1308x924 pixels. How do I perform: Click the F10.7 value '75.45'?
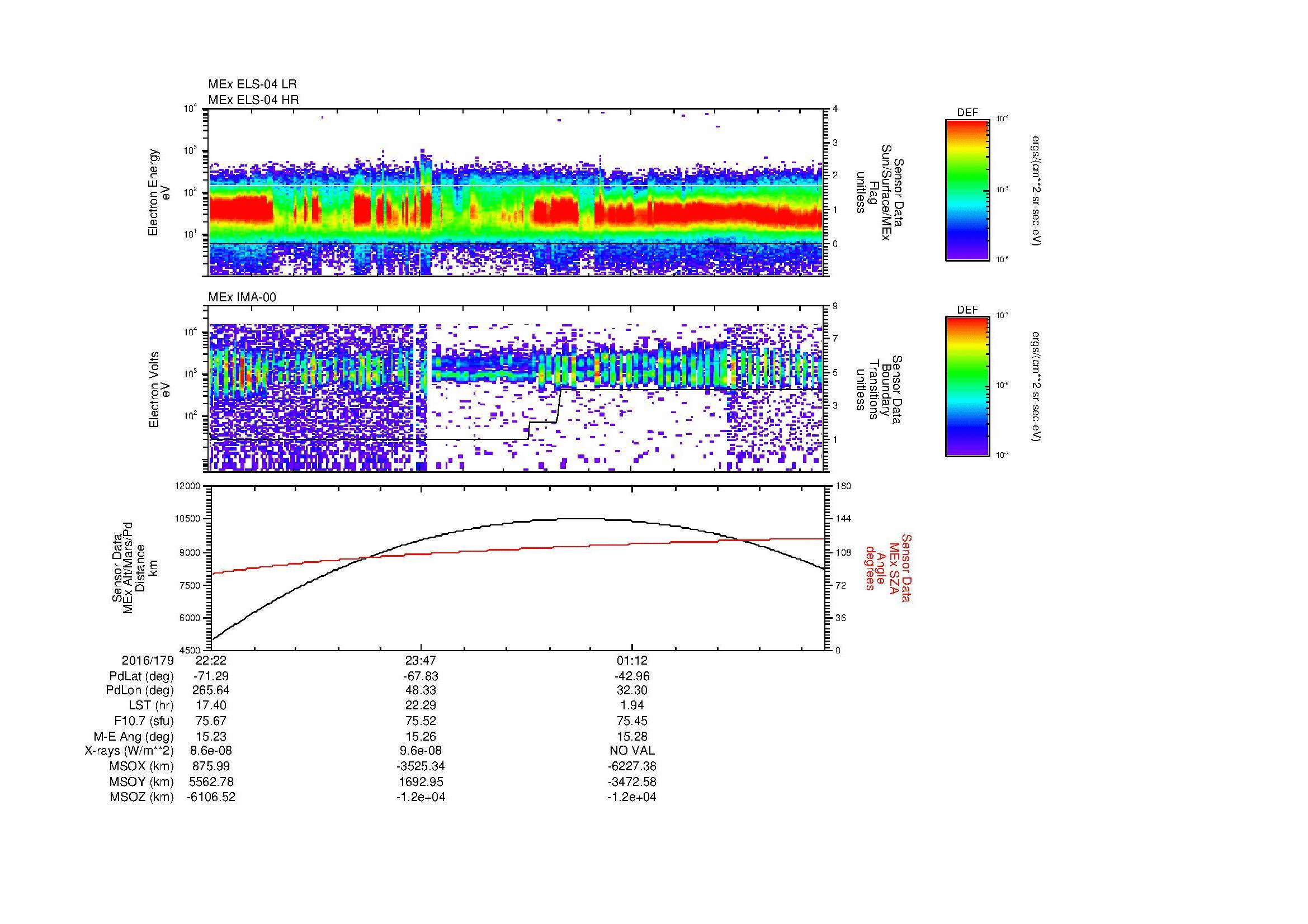tap(632, 721)
